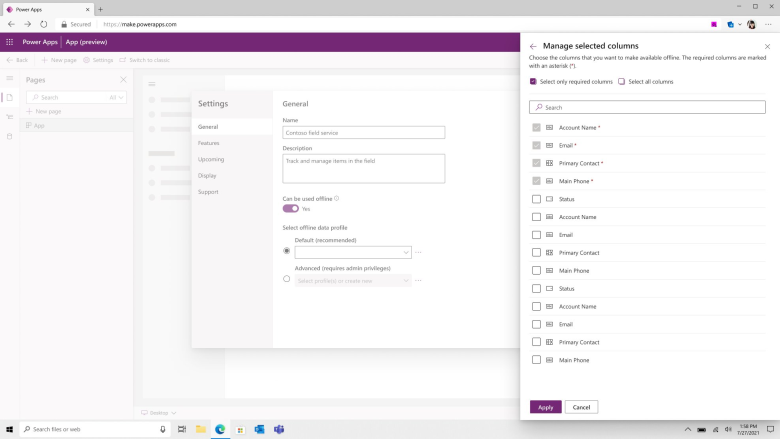The height and width of the screenshot is (439, 780).
Task: Click the Cancel button
Action: pyautogui.click(x=581, y=407)
